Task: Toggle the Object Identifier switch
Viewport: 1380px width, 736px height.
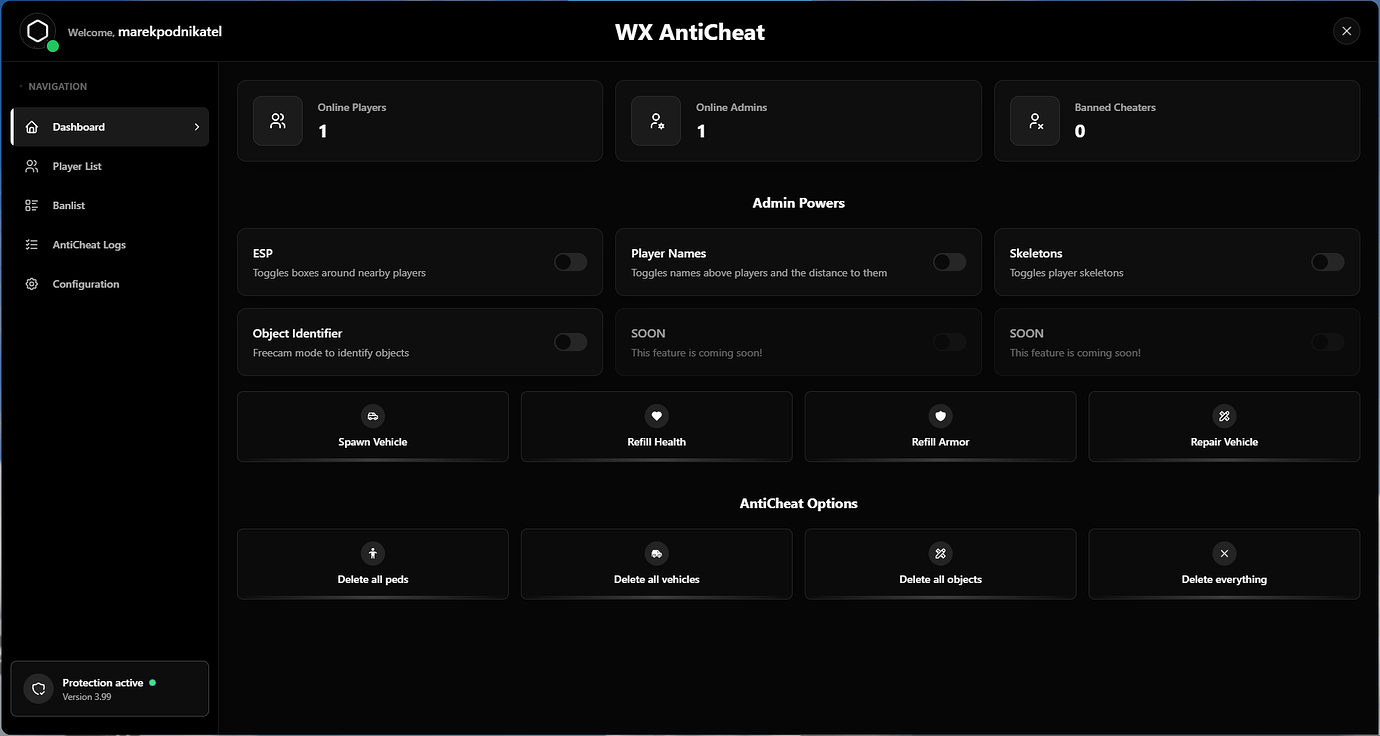Action: (570, 341)
